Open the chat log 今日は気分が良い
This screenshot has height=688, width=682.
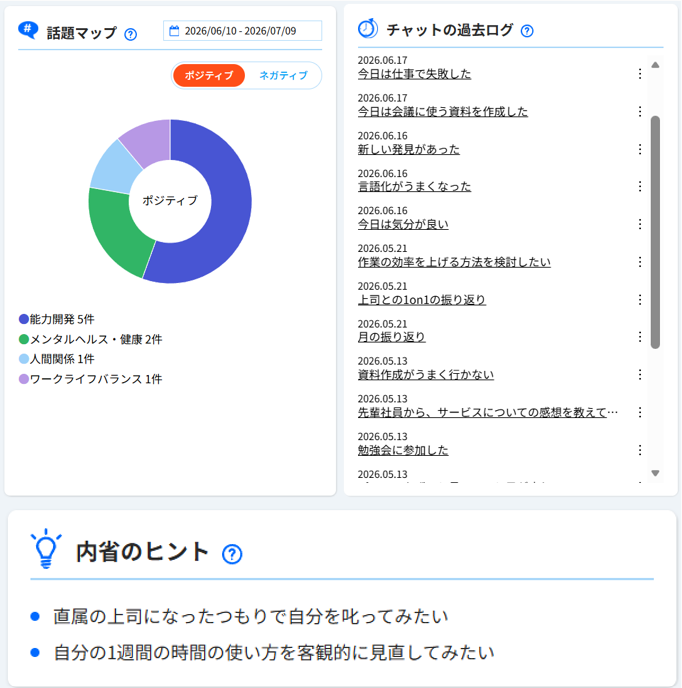[x=403, y=224]
